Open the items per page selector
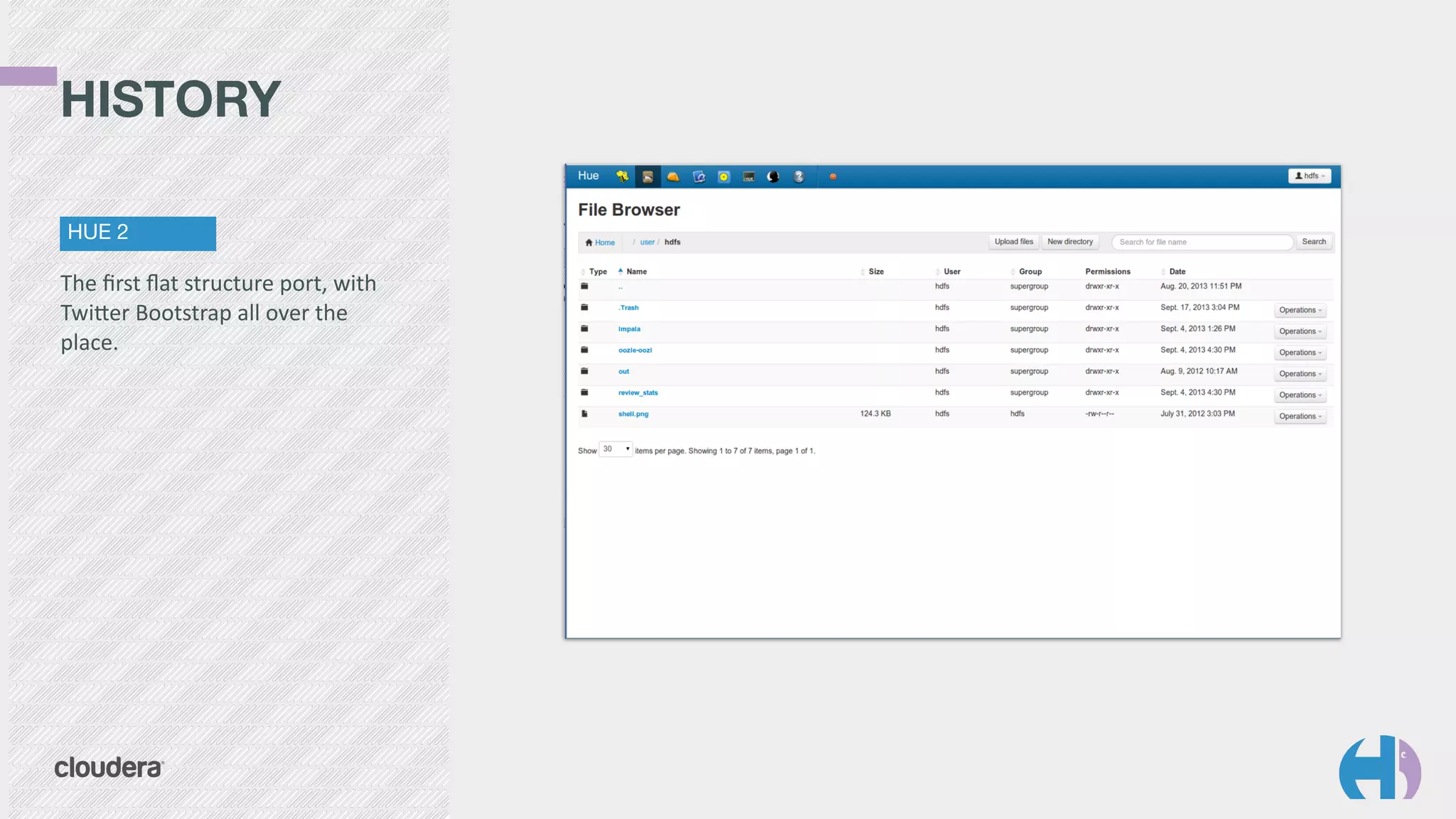Image resolution: width=1456 pixels, height=819 pixels. (616, 449)
